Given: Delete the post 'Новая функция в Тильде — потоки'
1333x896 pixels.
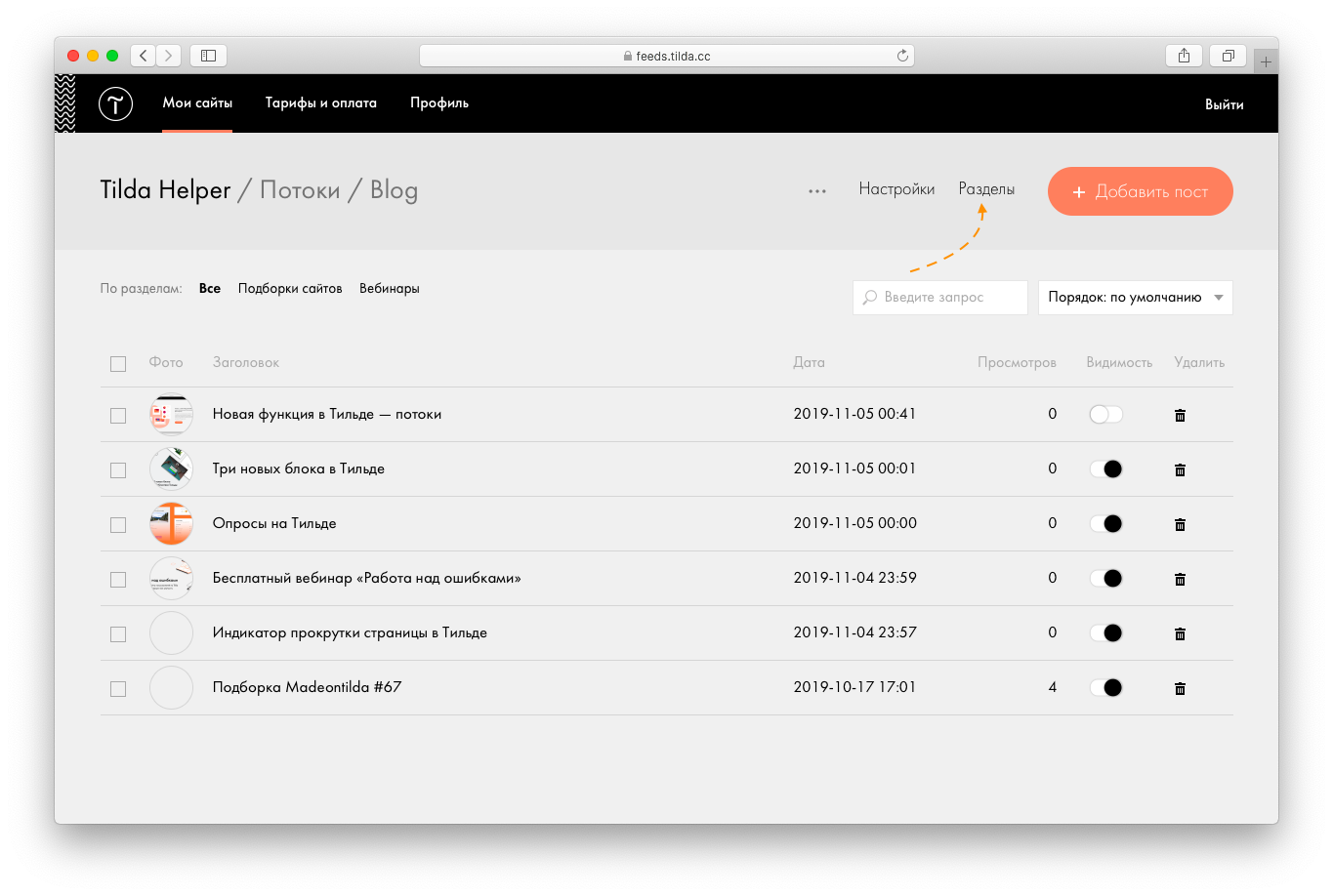Looking at the screenshot, I should click(x=1180, y=415).
